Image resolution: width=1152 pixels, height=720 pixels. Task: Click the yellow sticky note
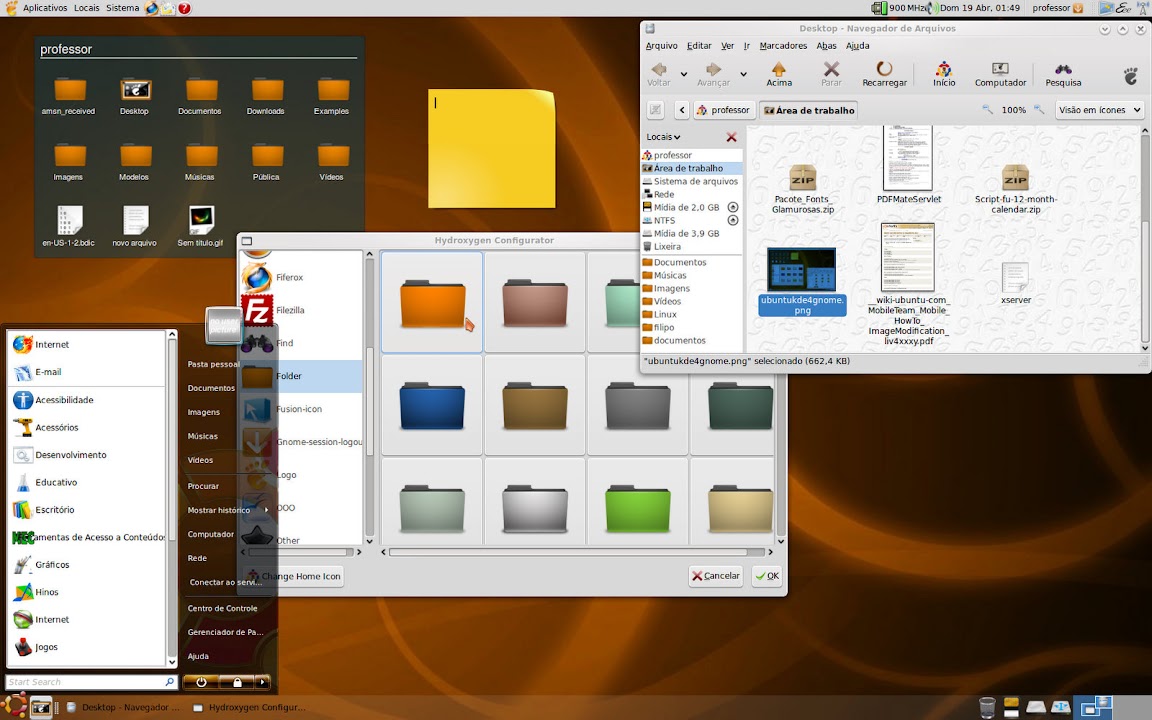(492, 148)
